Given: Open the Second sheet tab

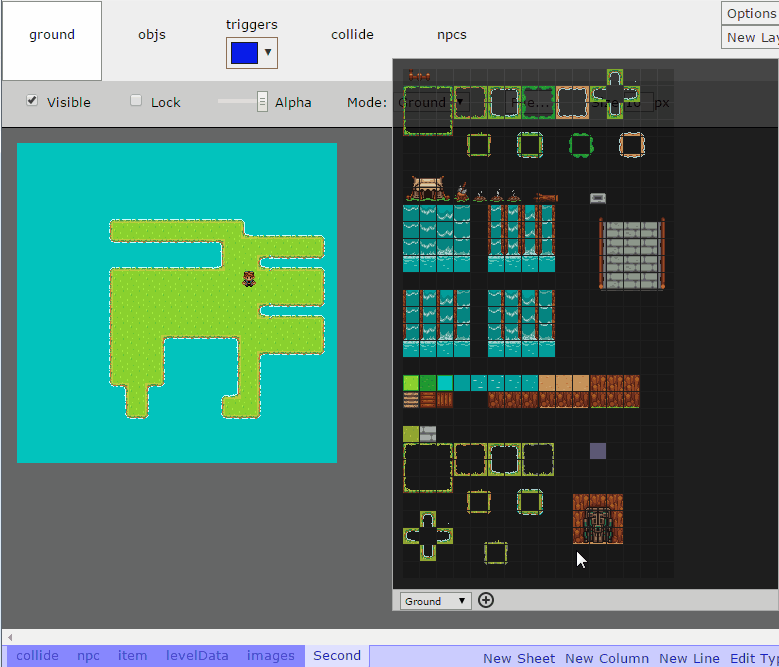Looking at the screenshot, I should (x=337, y=656).
